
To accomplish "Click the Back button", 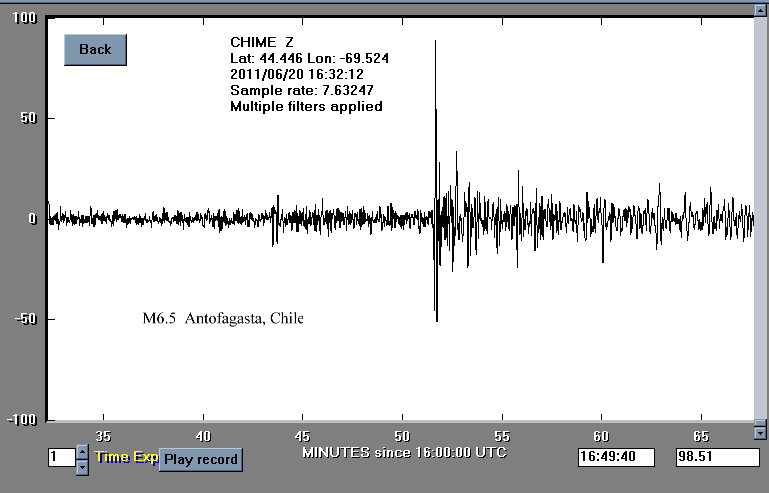I will point(95,50).
